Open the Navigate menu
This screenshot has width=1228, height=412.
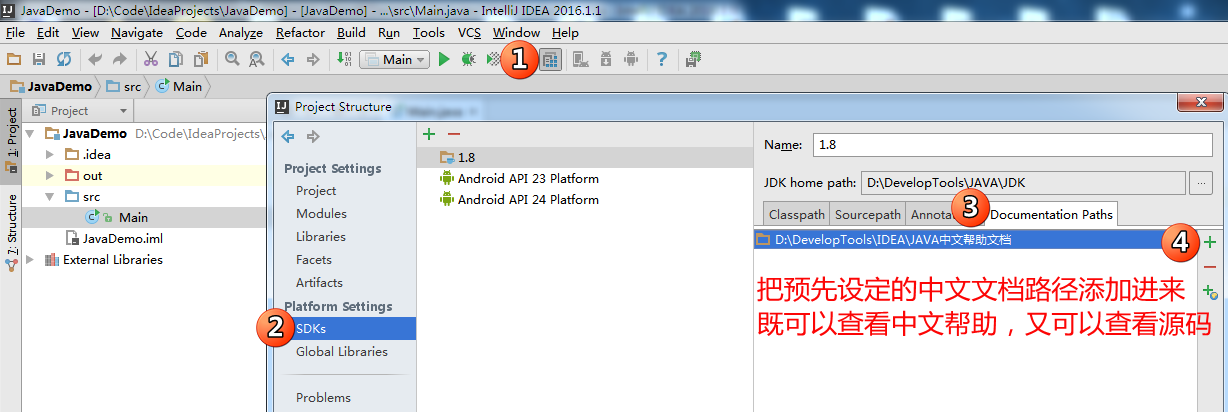point(137,32)
